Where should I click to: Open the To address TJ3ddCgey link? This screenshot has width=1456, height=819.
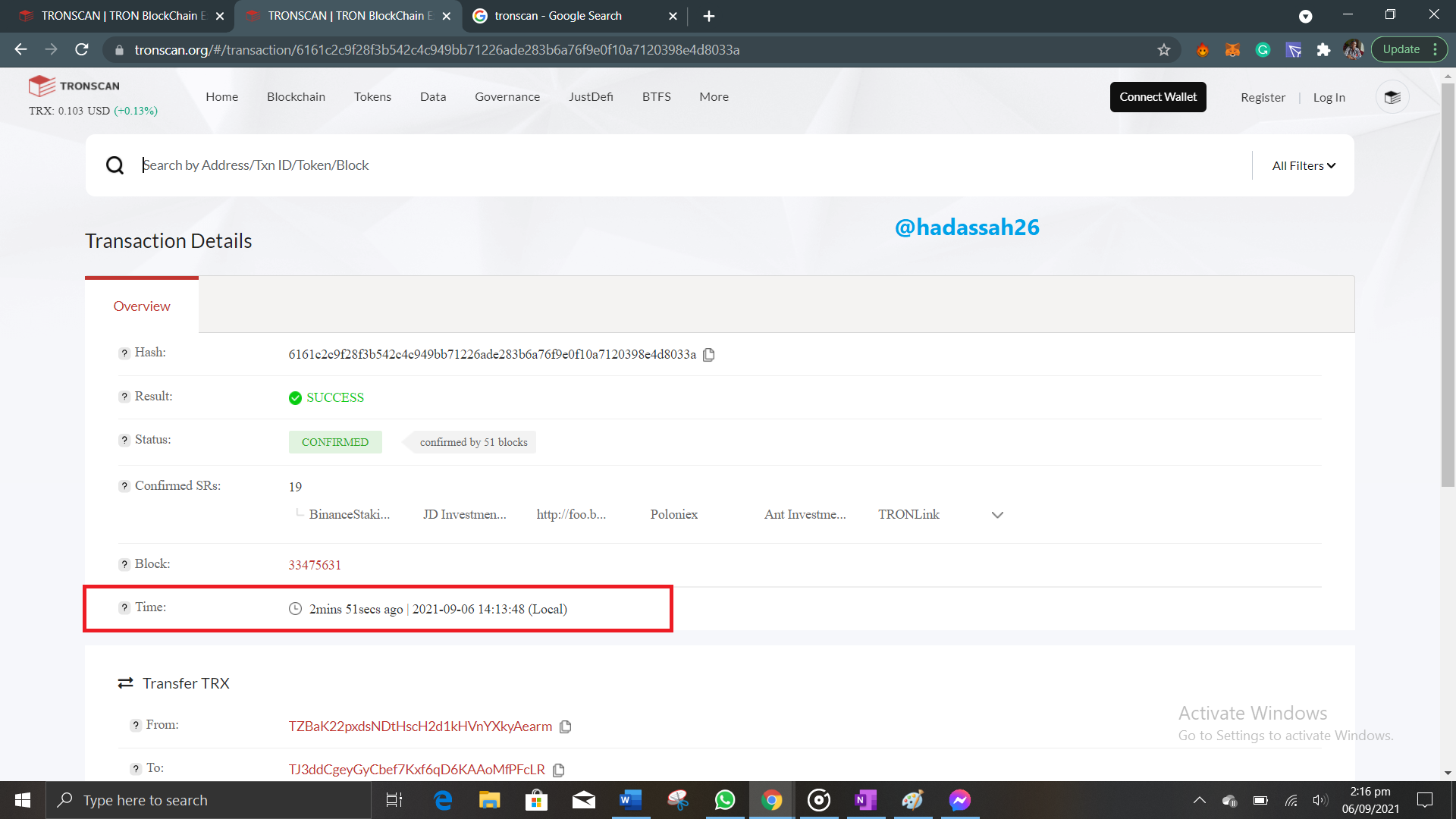[x=416, y=770]
